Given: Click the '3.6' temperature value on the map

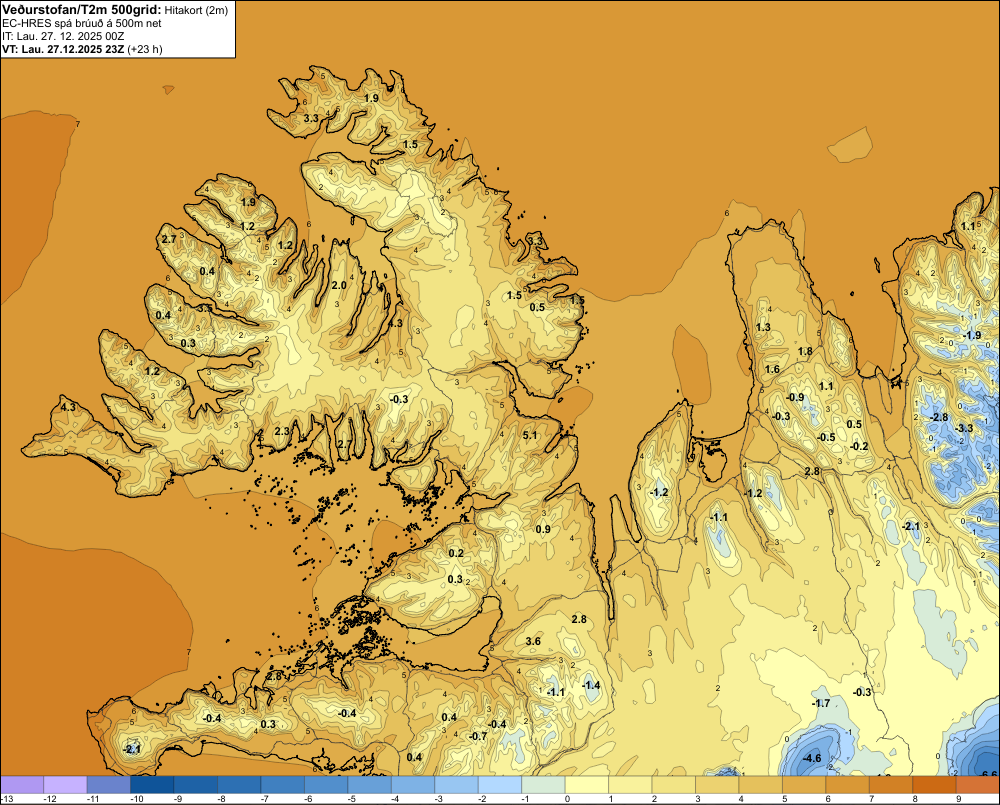Looking at the screenshot, I should click(x=533, y=641).
